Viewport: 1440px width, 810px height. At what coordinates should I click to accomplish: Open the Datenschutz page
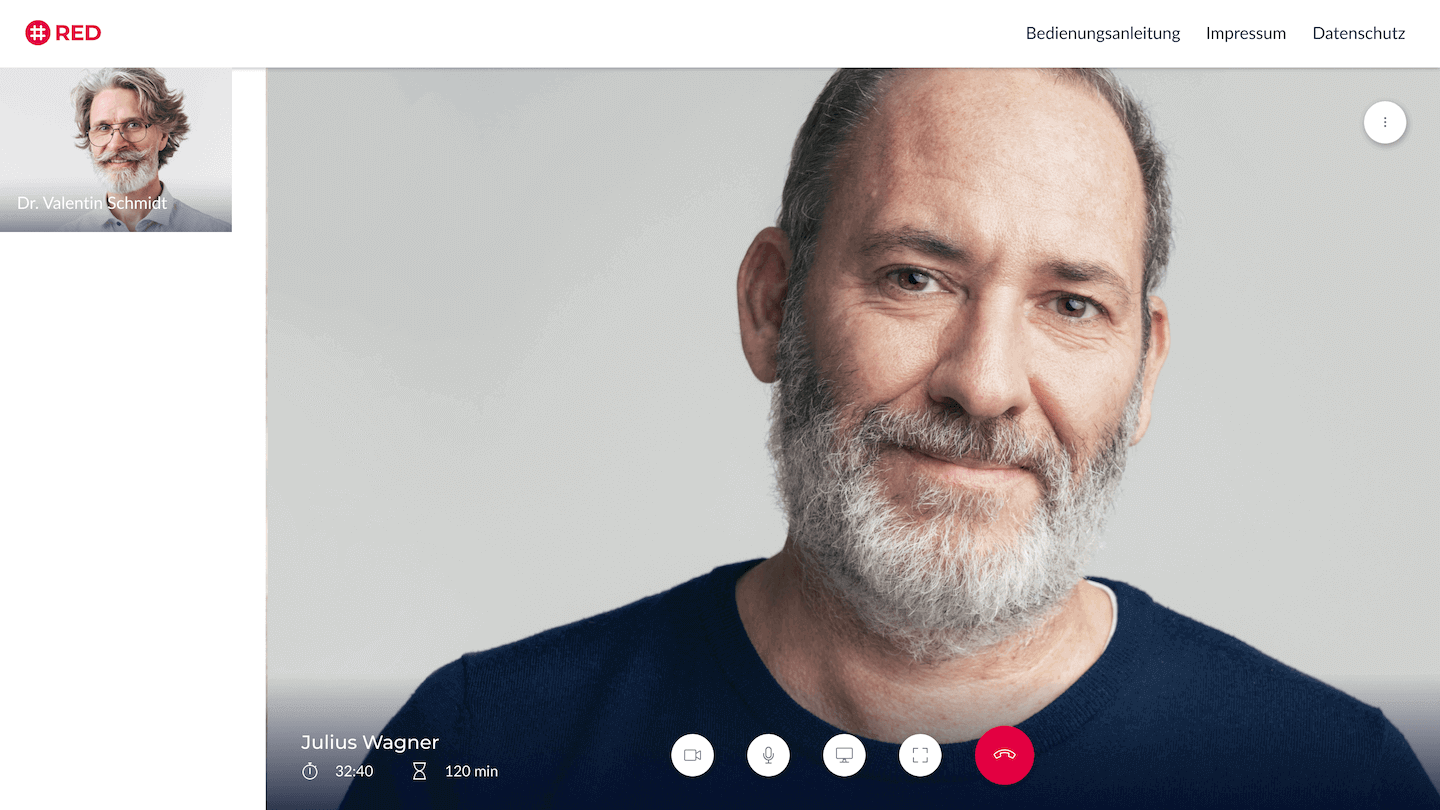click(x=1359, y=33)
